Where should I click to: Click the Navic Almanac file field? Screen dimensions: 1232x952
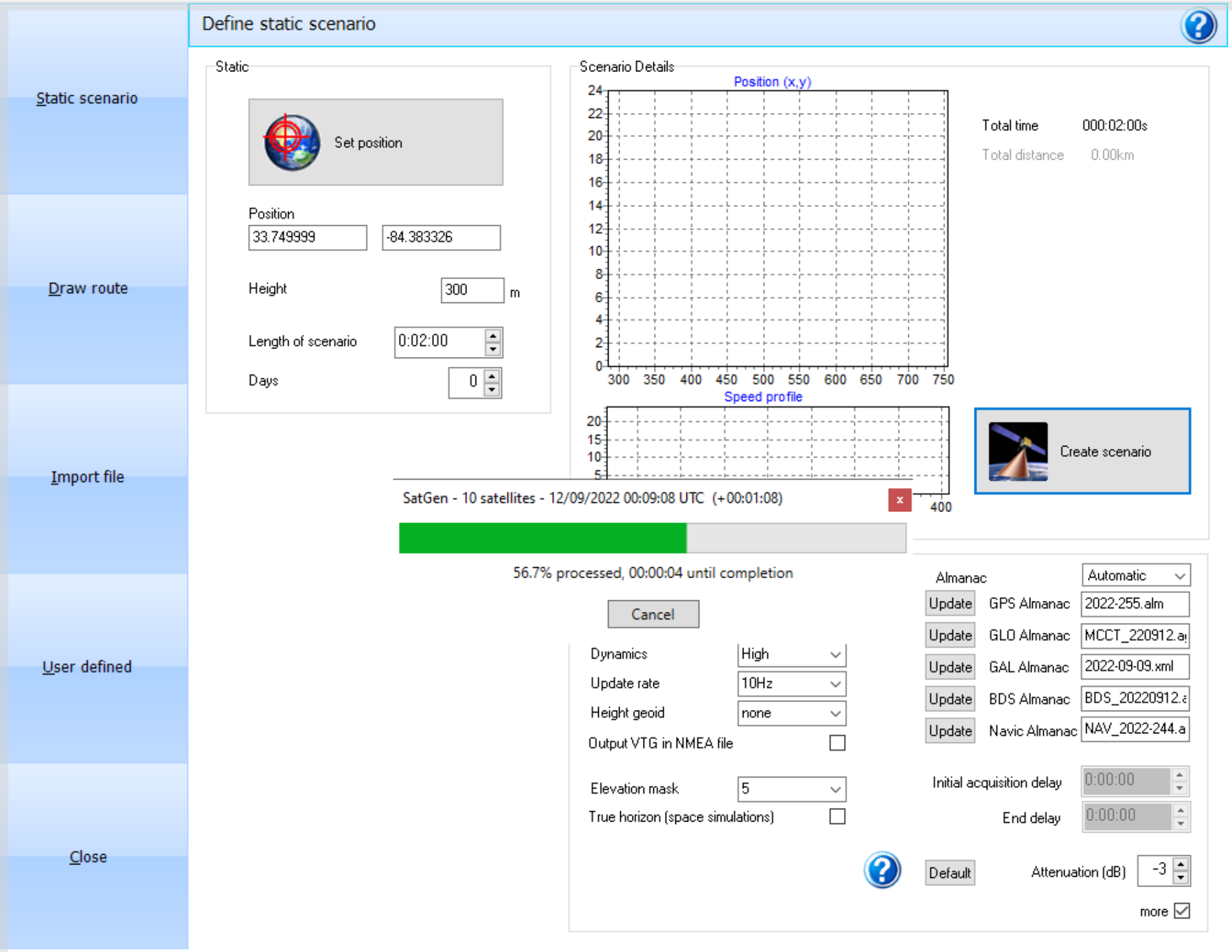tap(1135, 729)
